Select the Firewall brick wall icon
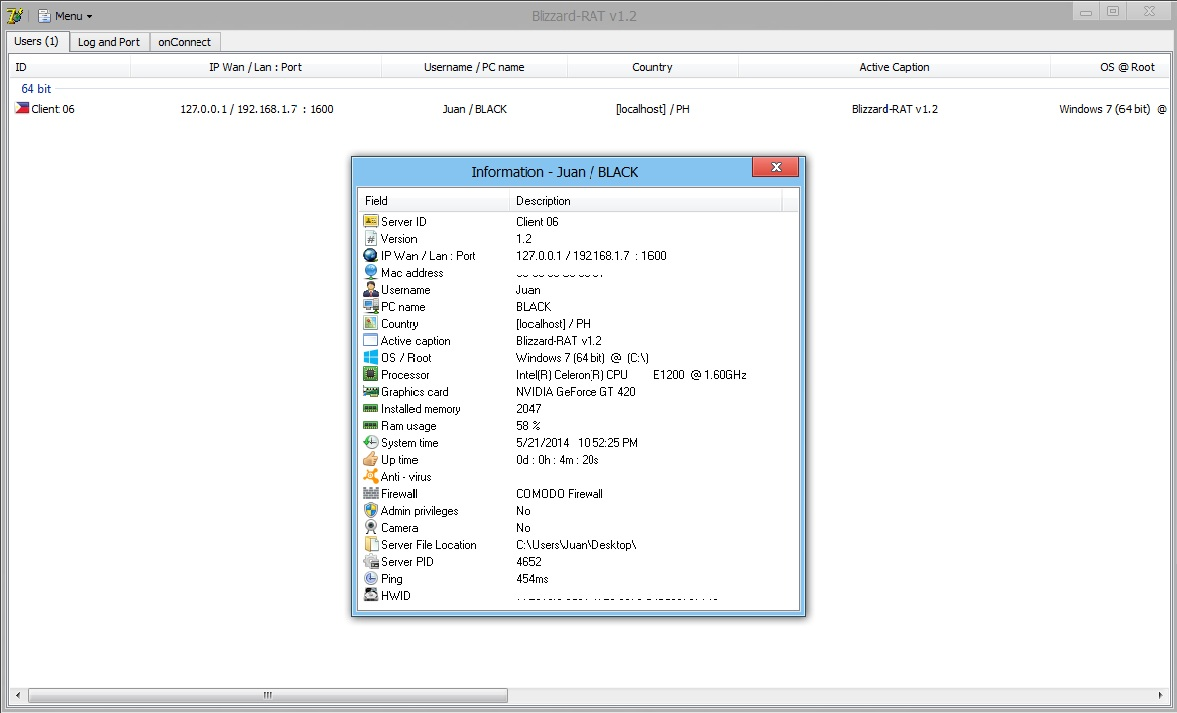Viewport: 1177px width, 713px height. click(371, 494)
